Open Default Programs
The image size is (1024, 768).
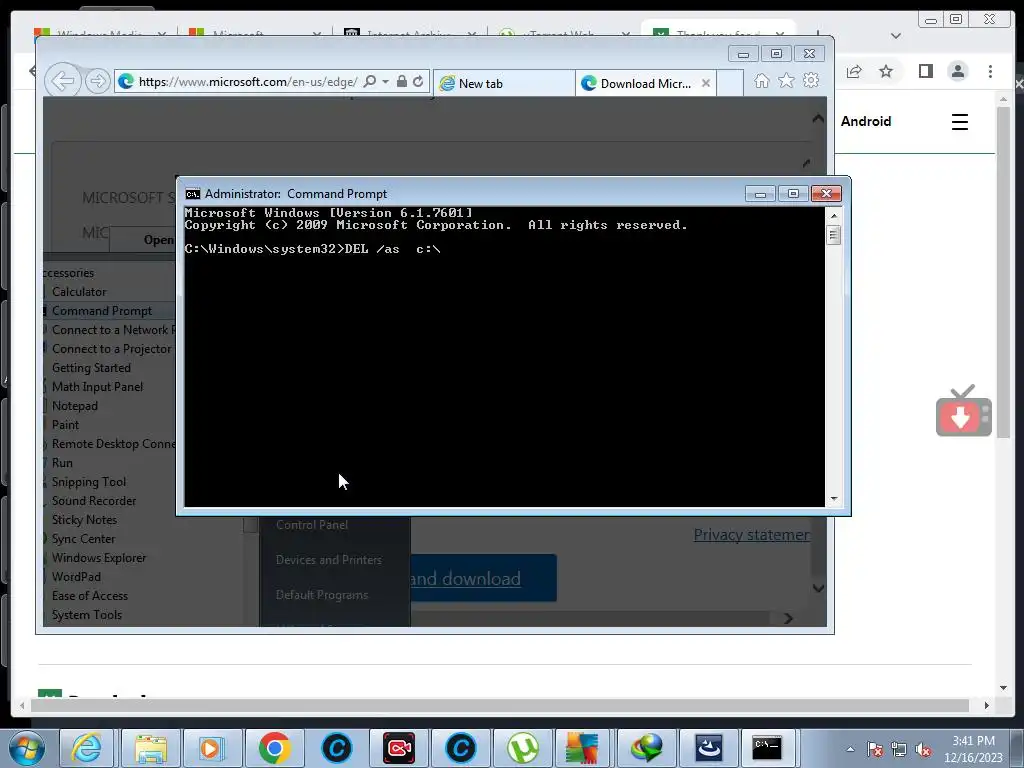(322, 595)
